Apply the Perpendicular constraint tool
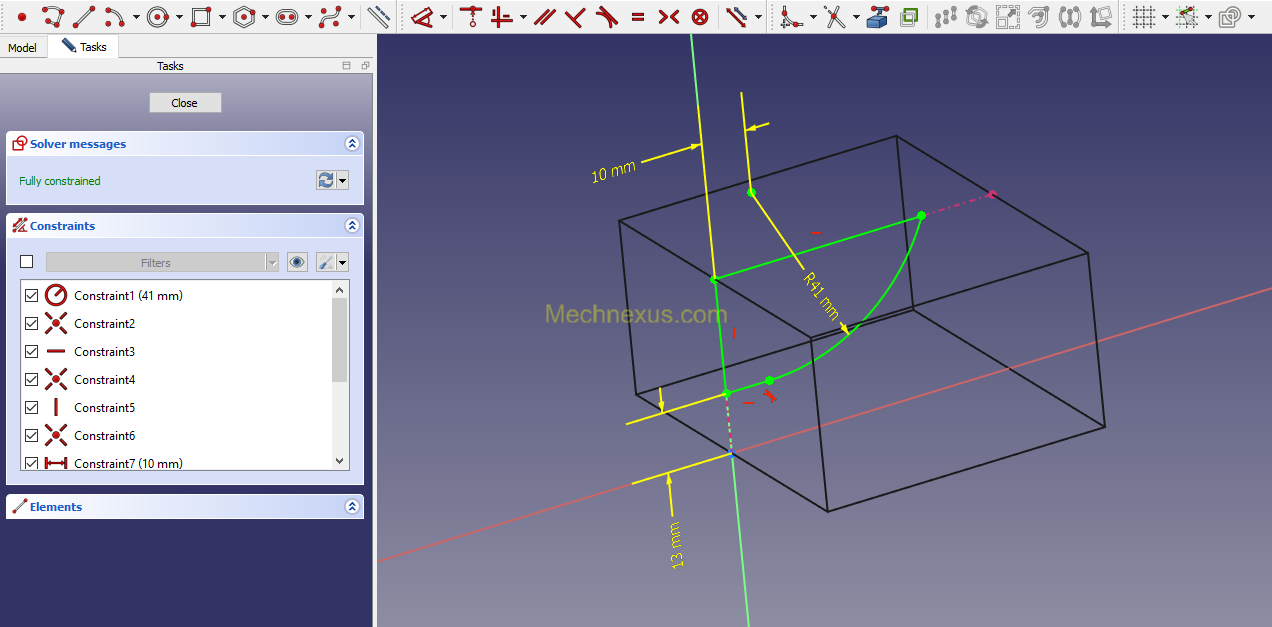The height and width of the screenshot is (627, 1272). tap(574, 17)
